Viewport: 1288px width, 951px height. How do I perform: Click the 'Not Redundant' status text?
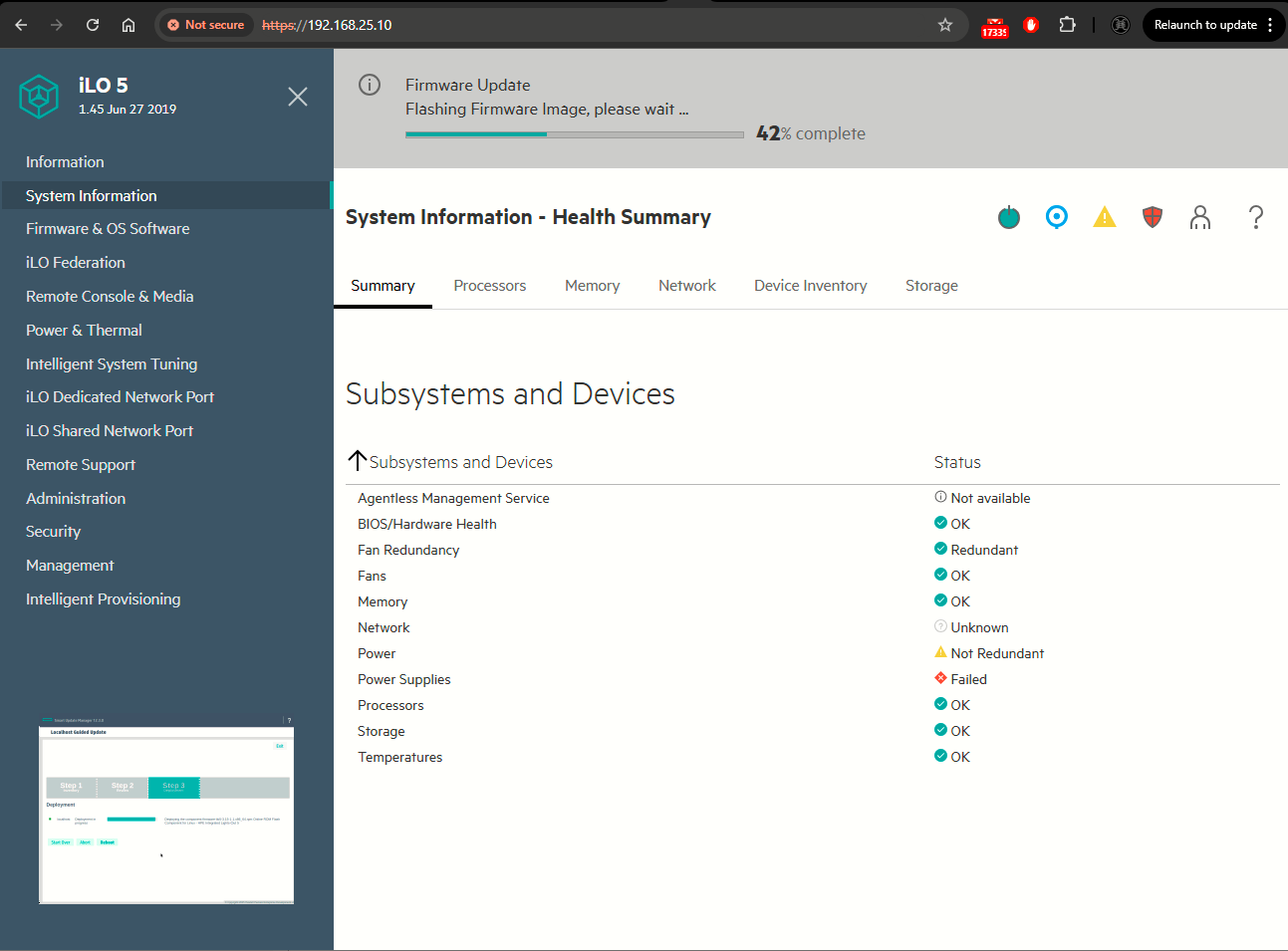pyautogui.click(x=997, y=653)
